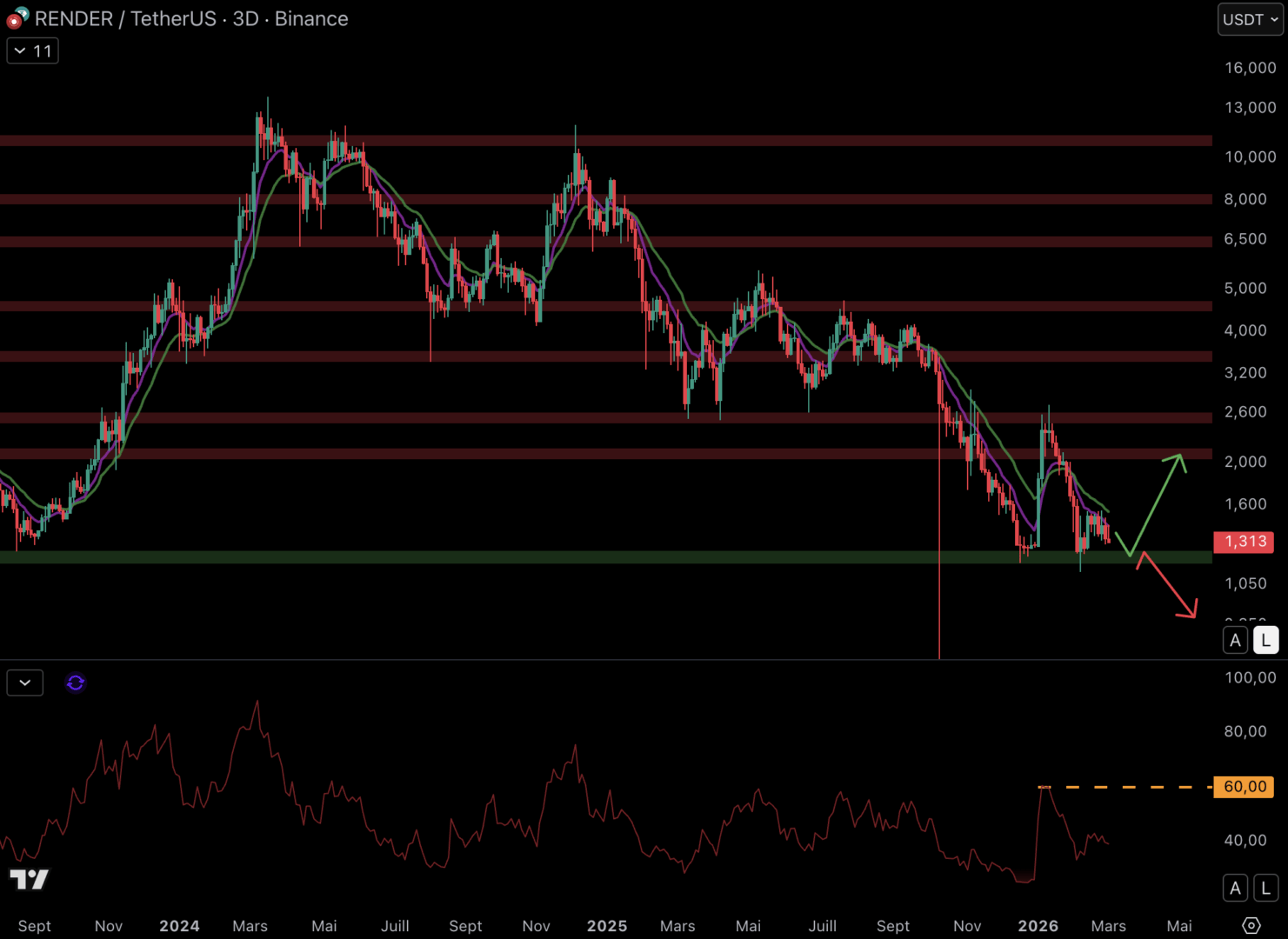Toggle log scale on main price pane
Screen dimensions: 1288x939
(1265, 641)
